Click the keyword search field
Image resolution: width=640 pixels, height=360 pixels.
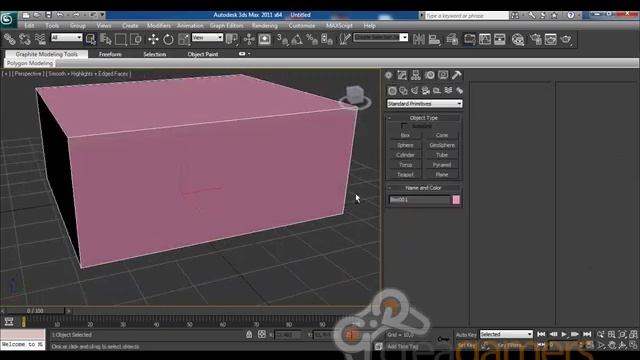point(467,16)
